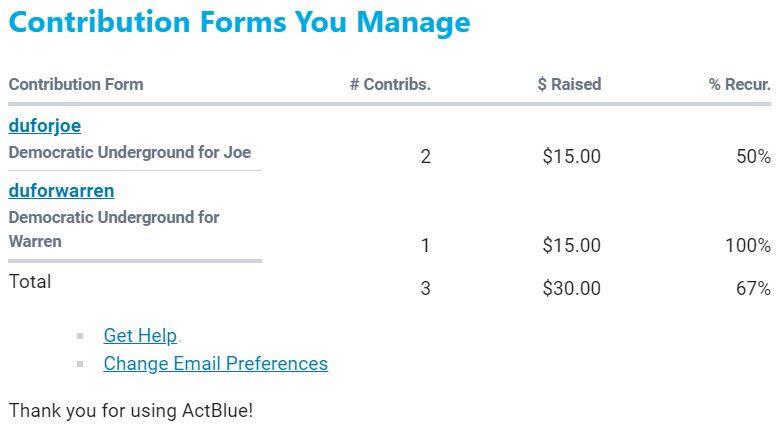Click the duforwarren contributions count of 1

[426, 245]
